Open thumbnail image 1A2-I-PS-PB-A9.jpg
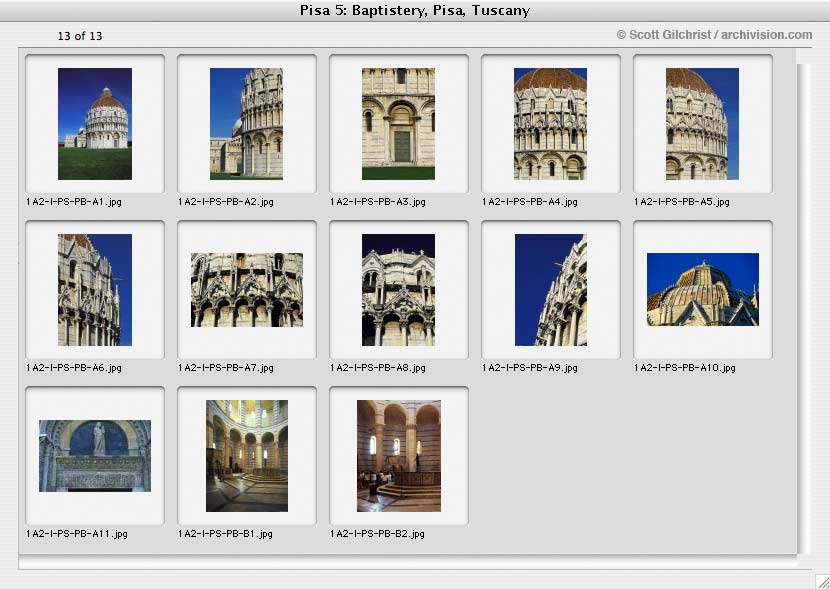Image resolution: width=830 pixels, height=589 pixels. pos(551,290)
